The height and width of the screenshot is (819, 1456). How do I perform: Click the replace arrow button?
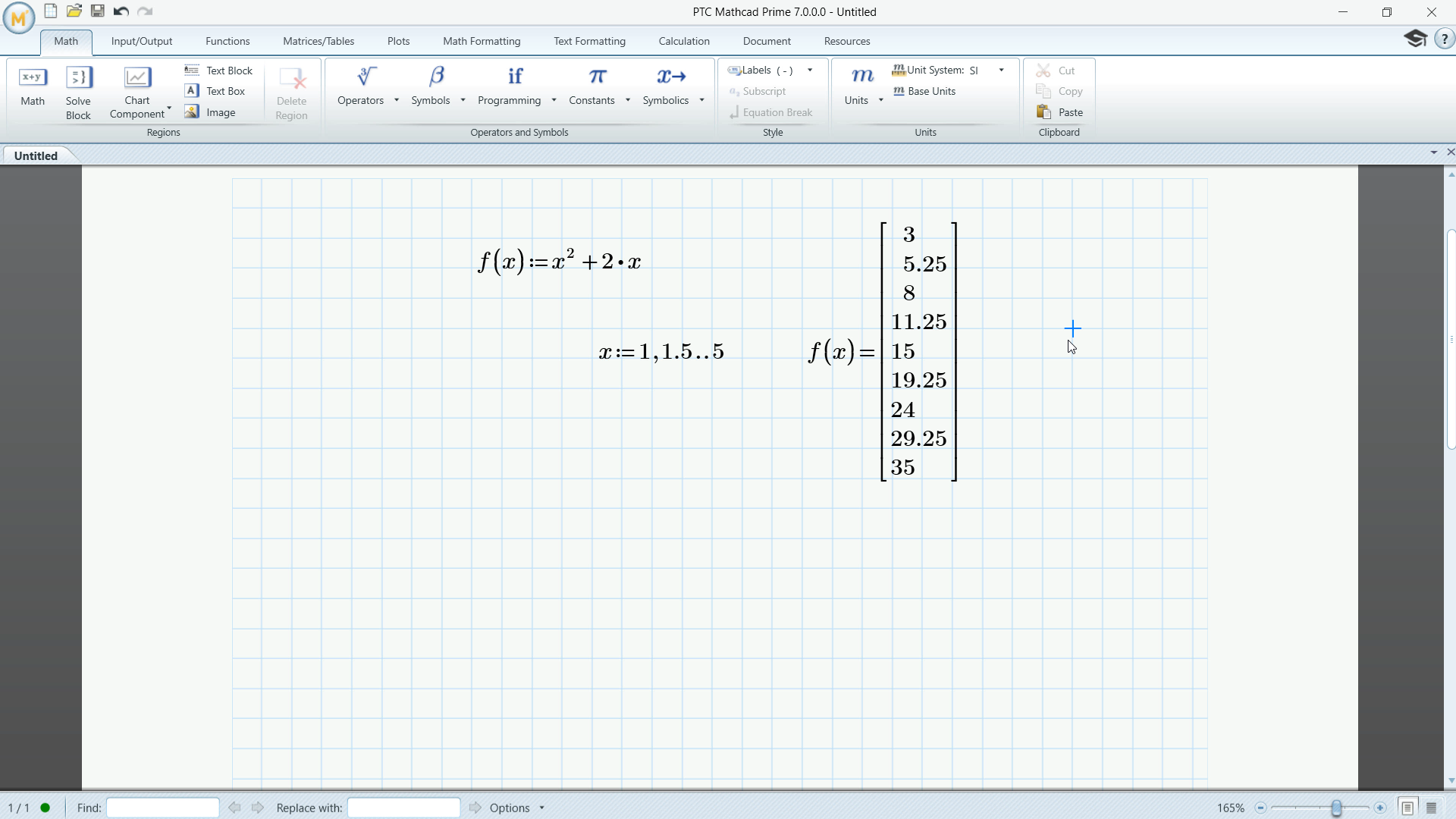click(475, 808)
